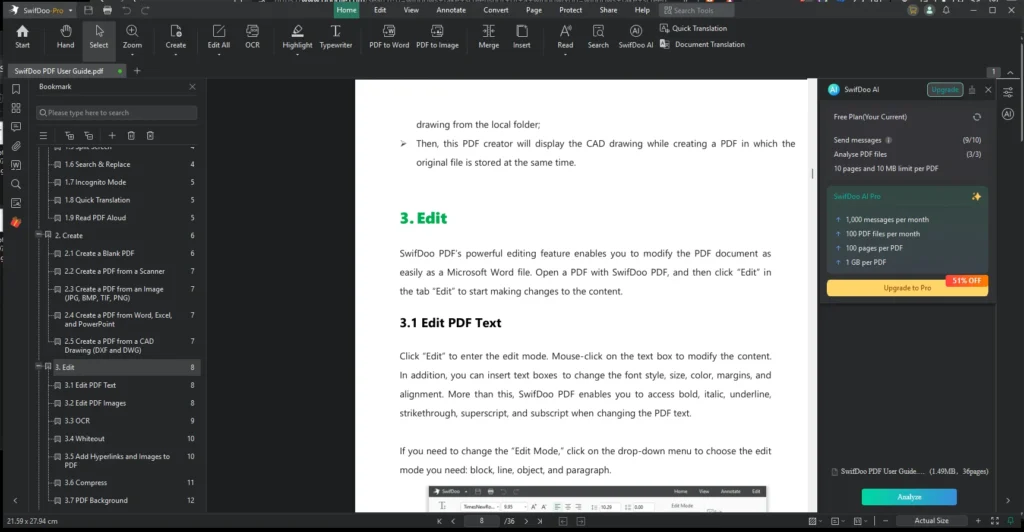
Task: Open the Search tool in ribbon
Action: pyautogui.click(x=598, y=37)
